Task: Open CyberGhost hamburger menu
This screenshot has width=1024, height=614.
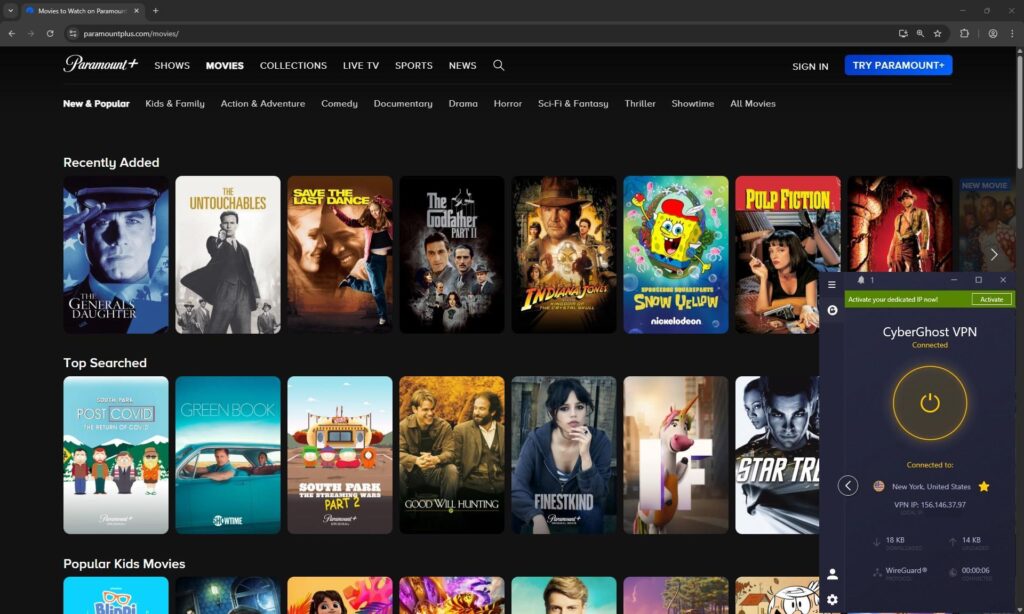Action: [x=831, y=284]
